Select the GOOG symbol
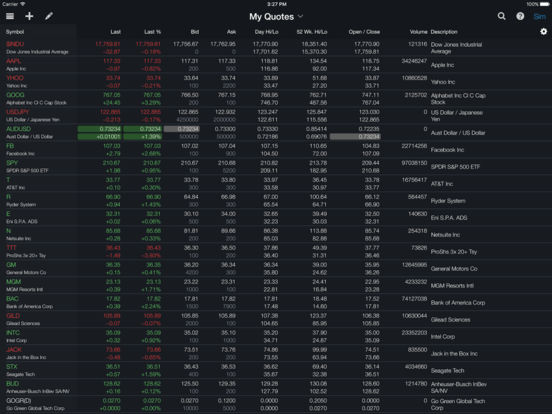The width and height of the screenshot is (552, 414). (x=15, y=95)
